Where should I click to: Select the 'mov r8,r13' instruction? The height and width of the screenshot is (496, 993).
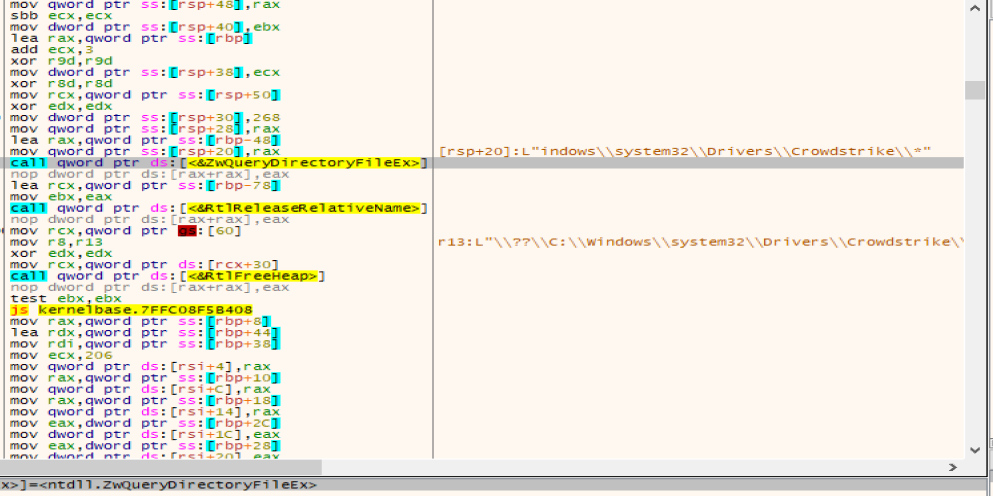click(56, 242)
